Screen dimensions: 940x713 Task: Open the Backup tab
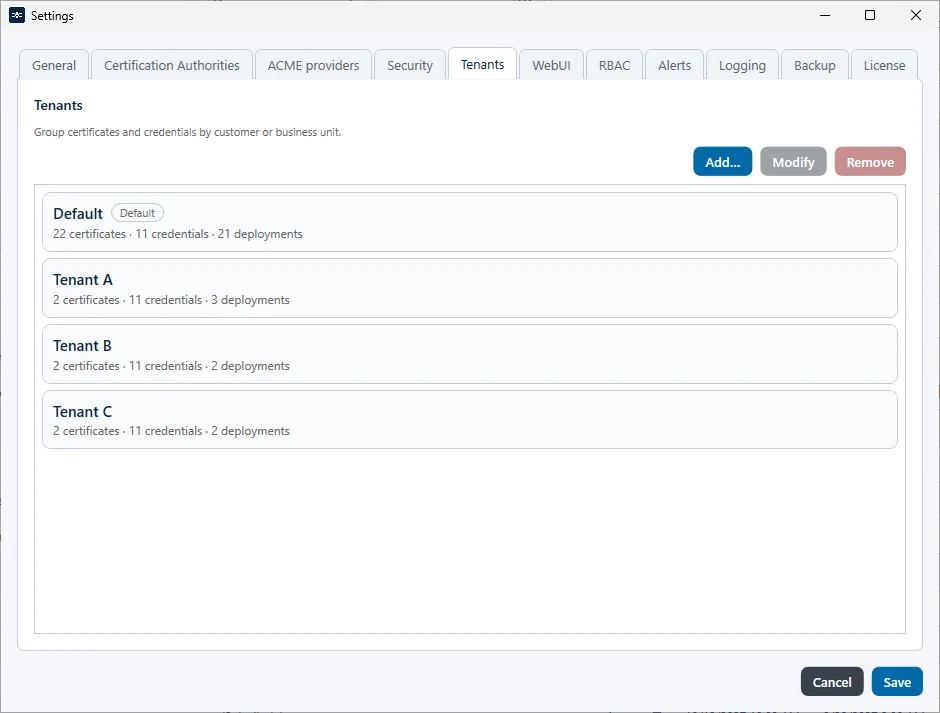click(x=814, y=65)
